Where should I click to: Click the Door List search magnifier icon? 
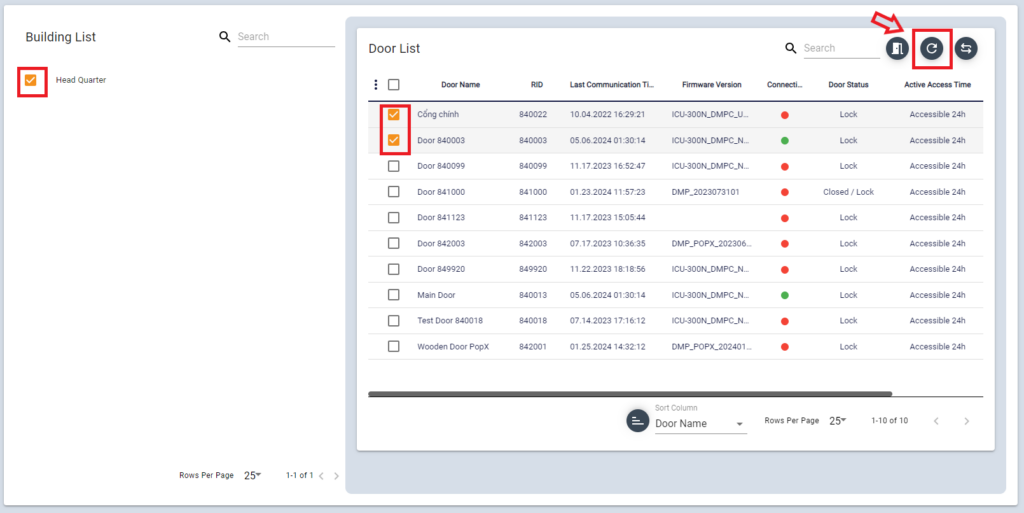(791, 48)
